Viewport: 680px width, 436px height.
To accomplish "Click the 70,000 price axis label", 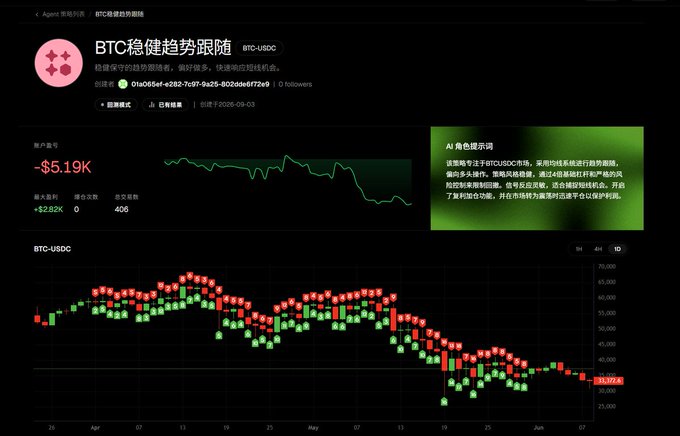I will point(607,266).
